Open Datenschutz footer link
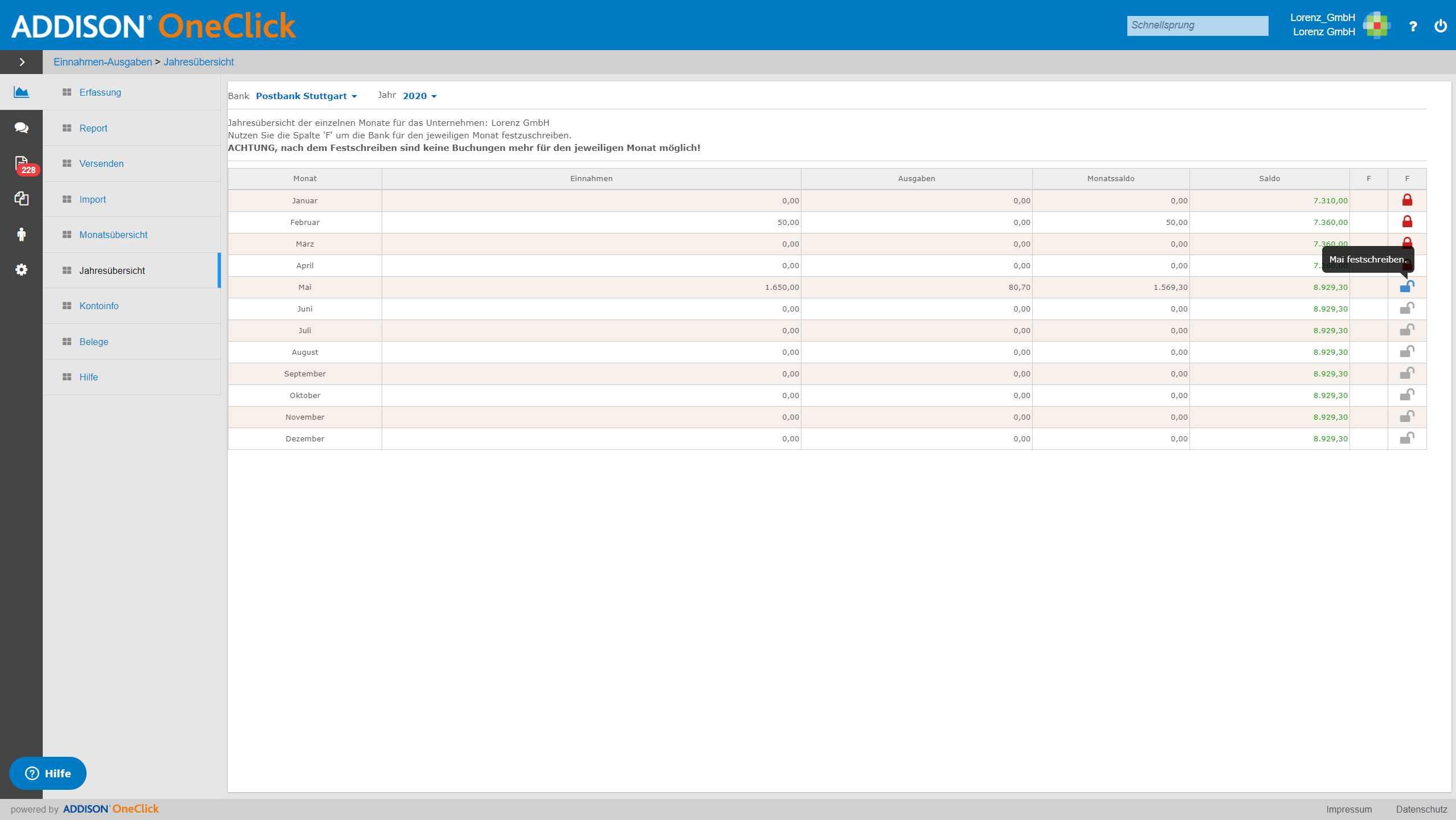The image size is (1456, 820). pos(1422,809)
